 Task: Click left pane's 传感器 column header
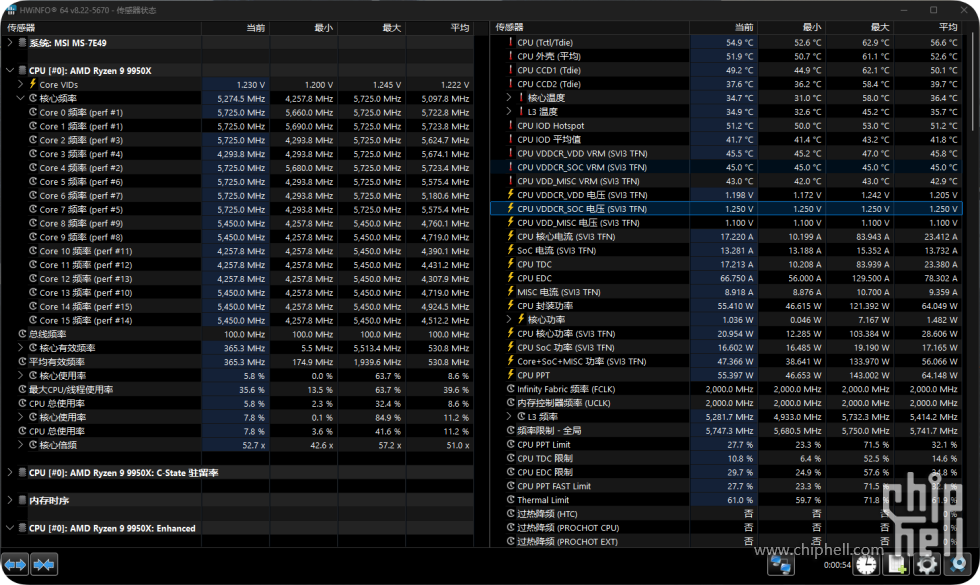(x=102, y=28)
